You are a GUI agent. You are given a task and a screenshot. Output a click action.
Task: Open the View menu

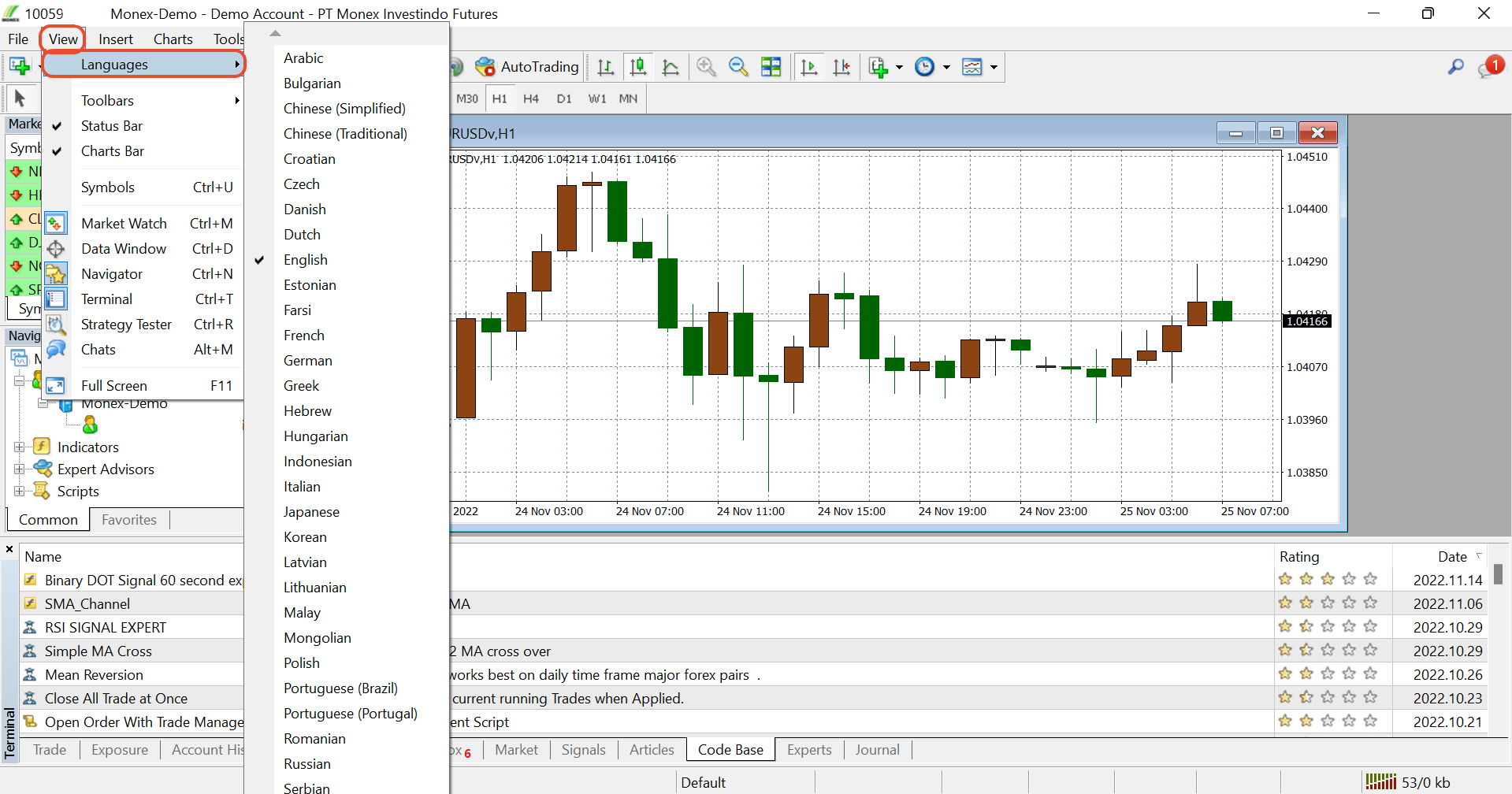tap(63, 39)
